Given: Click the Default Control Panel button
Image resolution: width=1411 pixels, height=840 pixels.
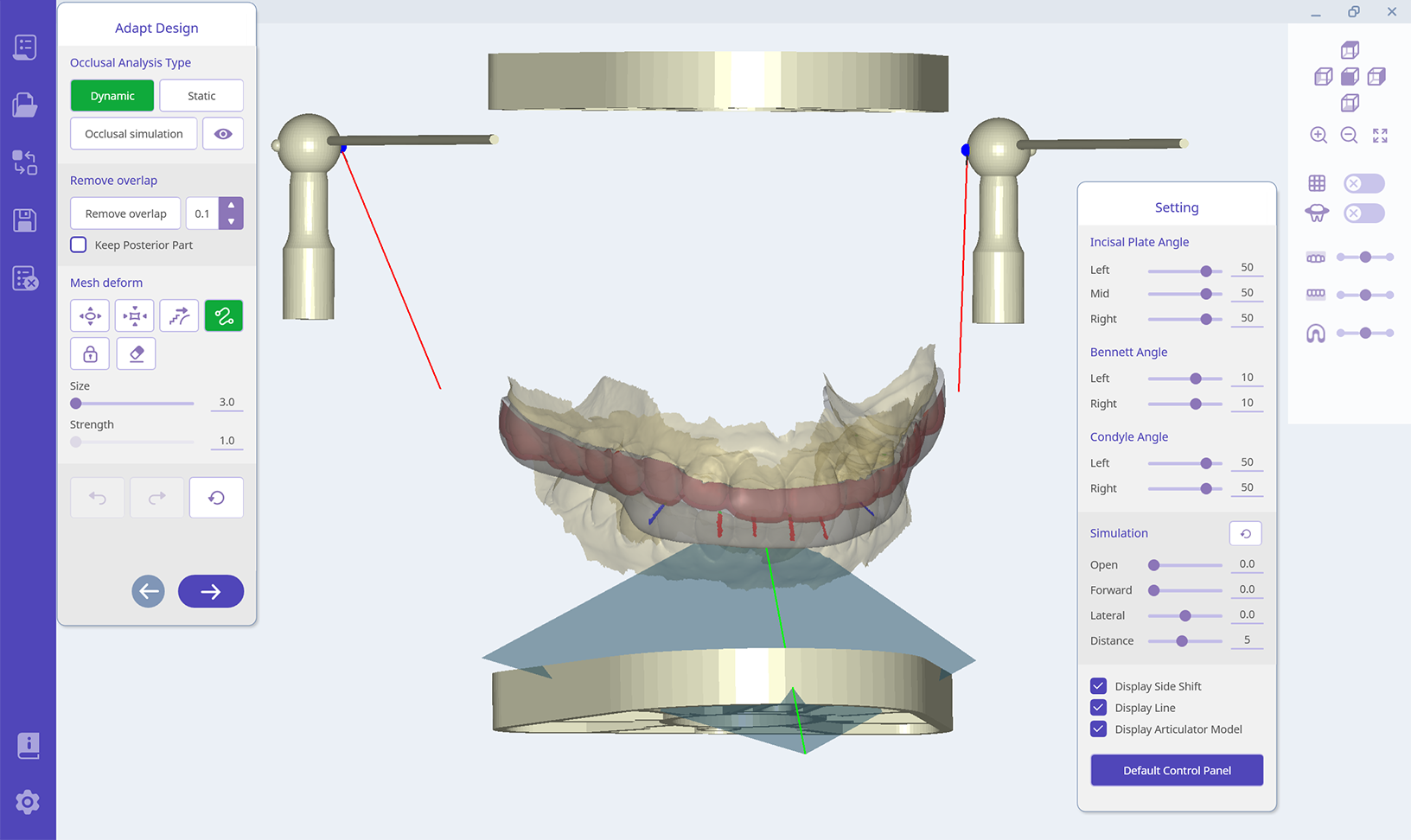Looking at the screenshot, I should click(x=1177, y=771).
